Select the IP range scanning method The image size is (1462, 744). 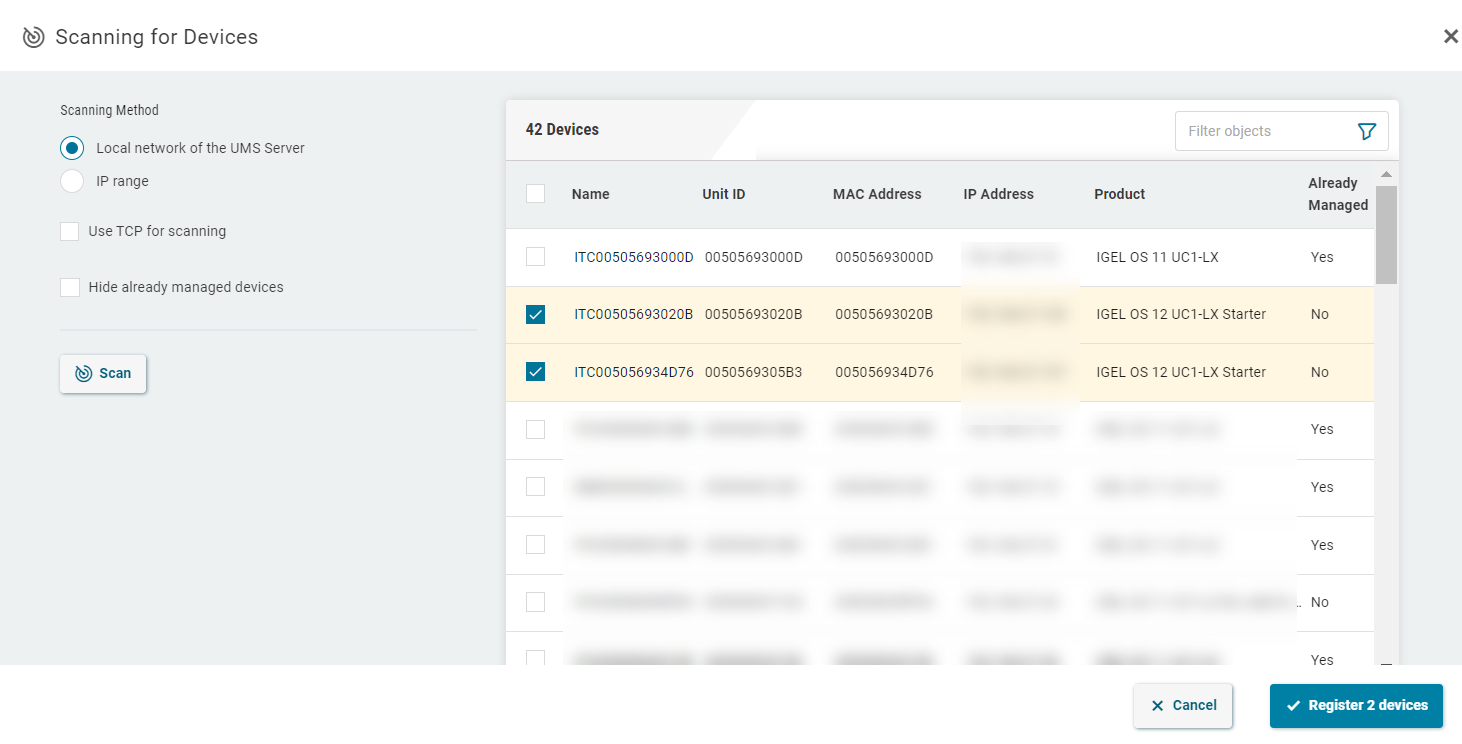(x=70, y=181)
